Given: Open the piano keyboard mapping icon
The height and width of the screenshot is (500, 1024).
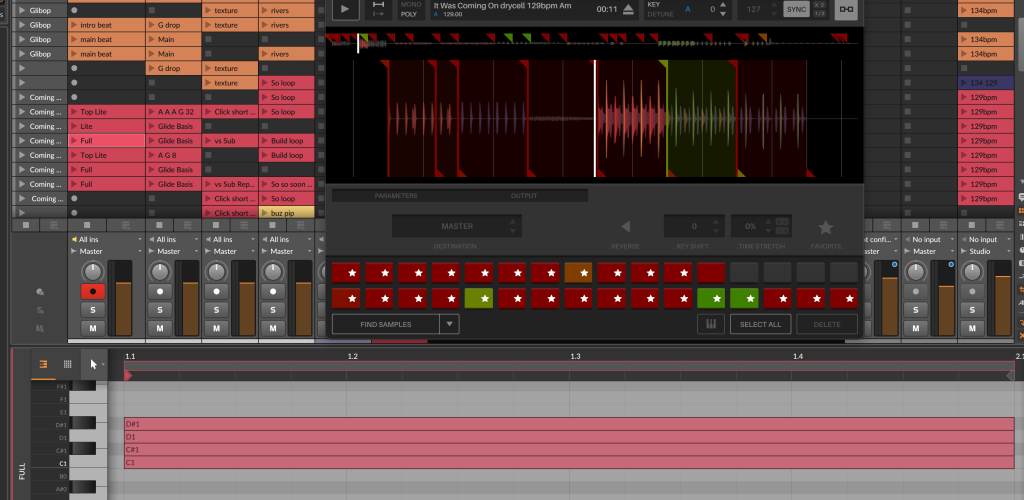Looking at the screenshot, I should [710, 324].
